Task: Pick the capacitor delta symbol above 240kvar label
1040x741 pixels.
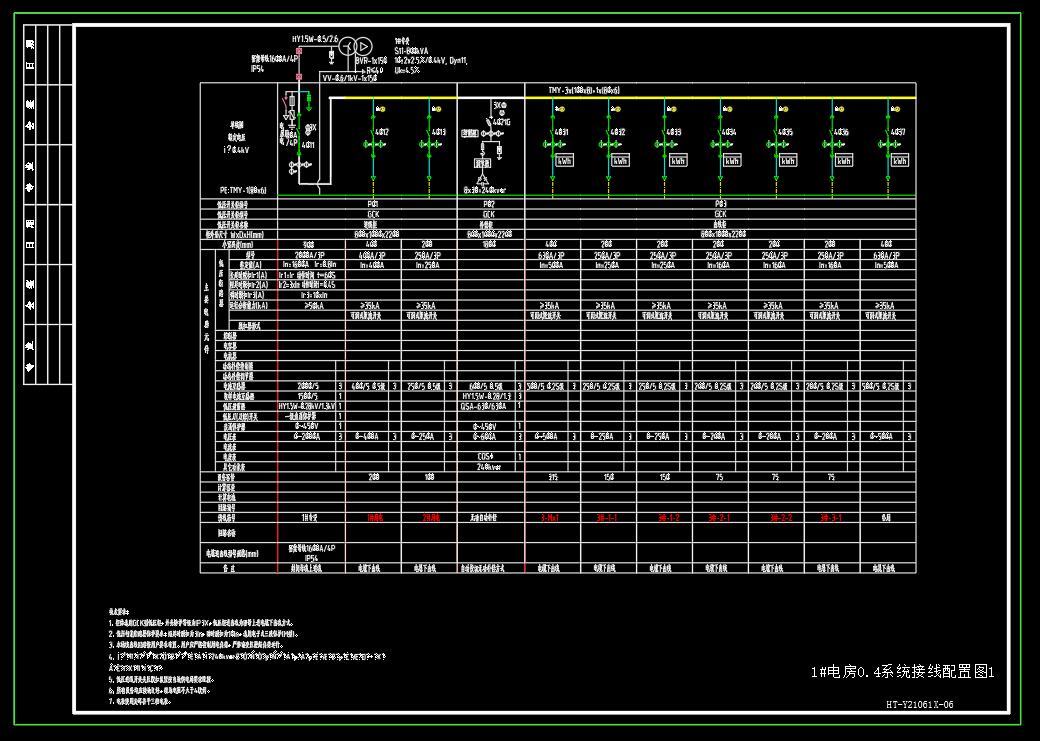Action: coord(482,180)
